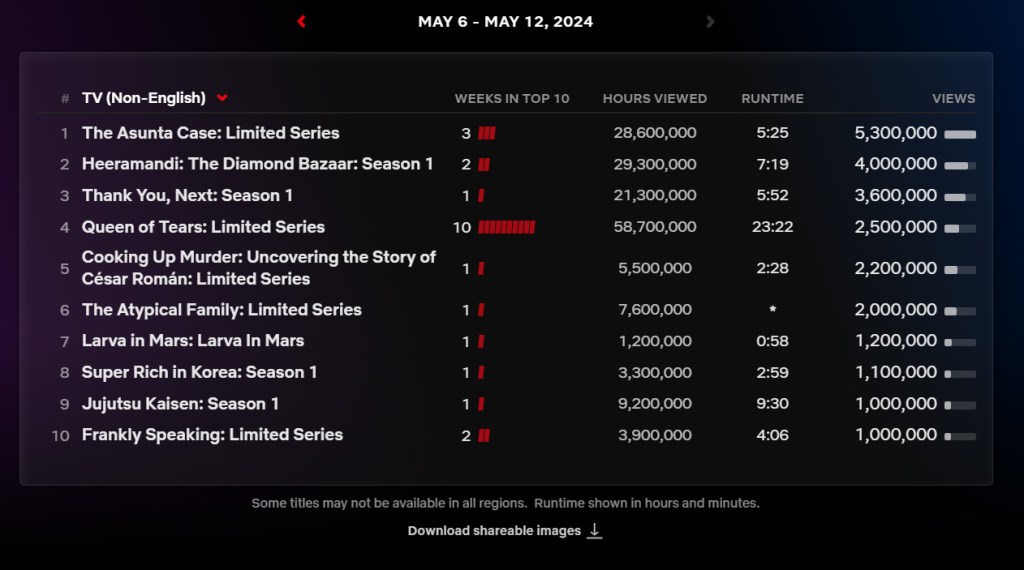The image size is (1024, 570).
Task: Open Cooking Up Murder: César Román title
Action: pos(258,268)
